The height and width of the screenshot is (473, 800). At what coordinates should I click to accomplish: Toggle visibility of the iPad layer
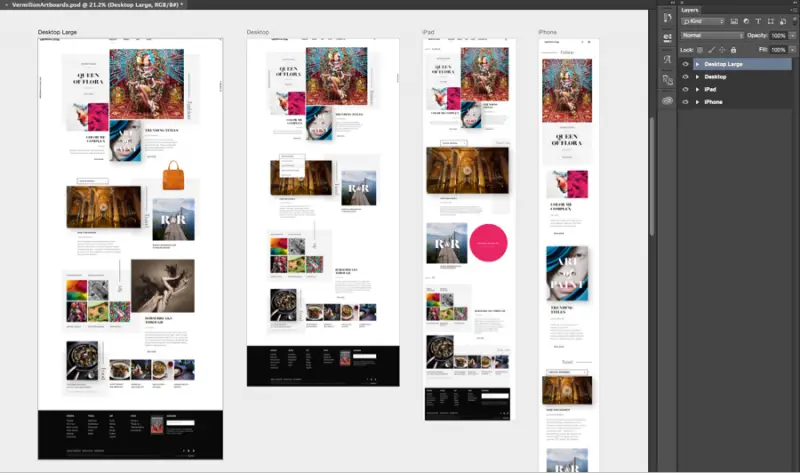[x=685, y=89]
